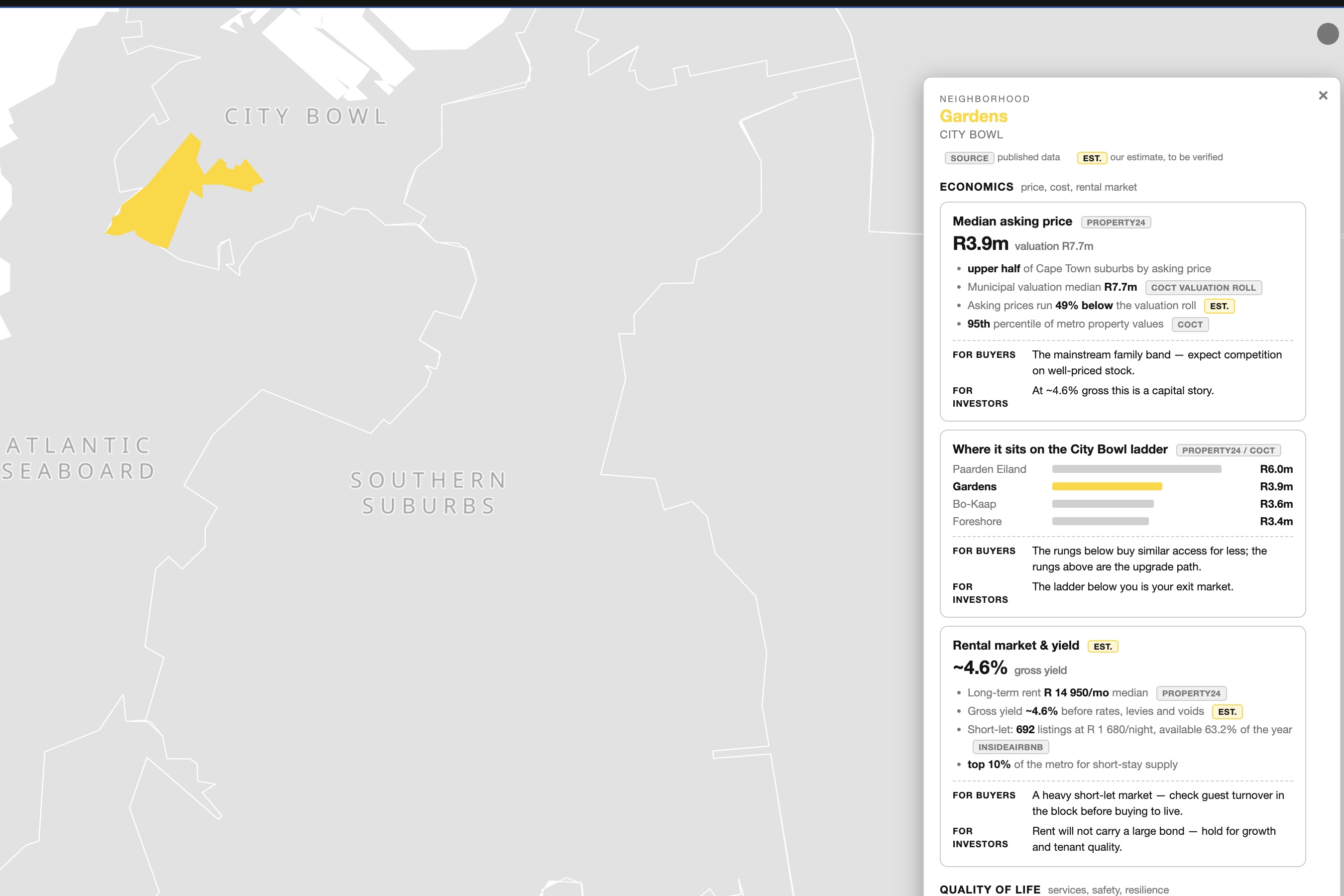Select Paarden Eiland in the ladder list
The height and width of the screenshot is (896, 1344).
tap(989, 469)
